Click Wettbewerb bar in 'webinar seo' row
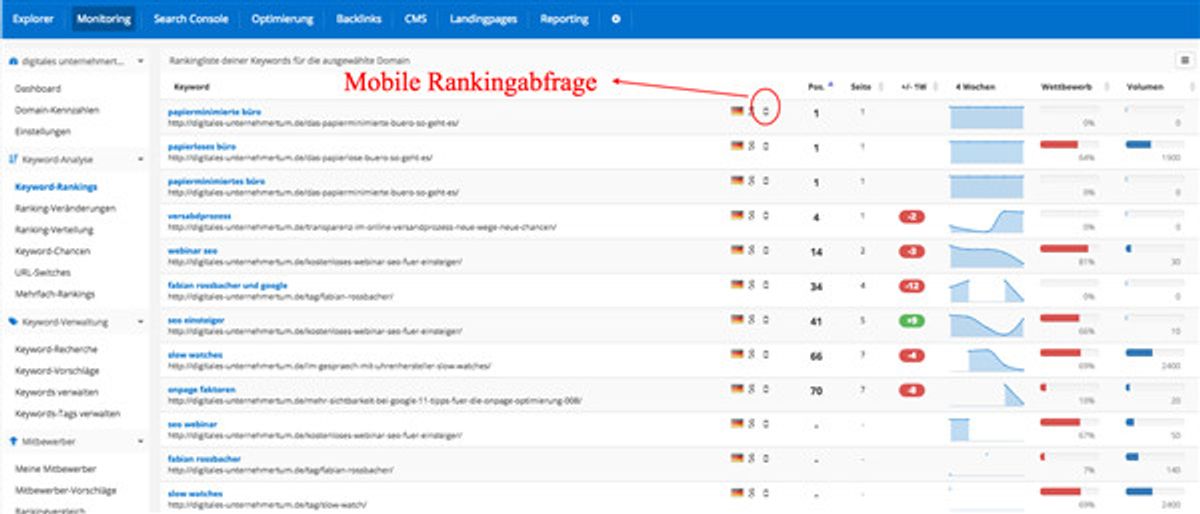1200x514 pixels. 1068,249
